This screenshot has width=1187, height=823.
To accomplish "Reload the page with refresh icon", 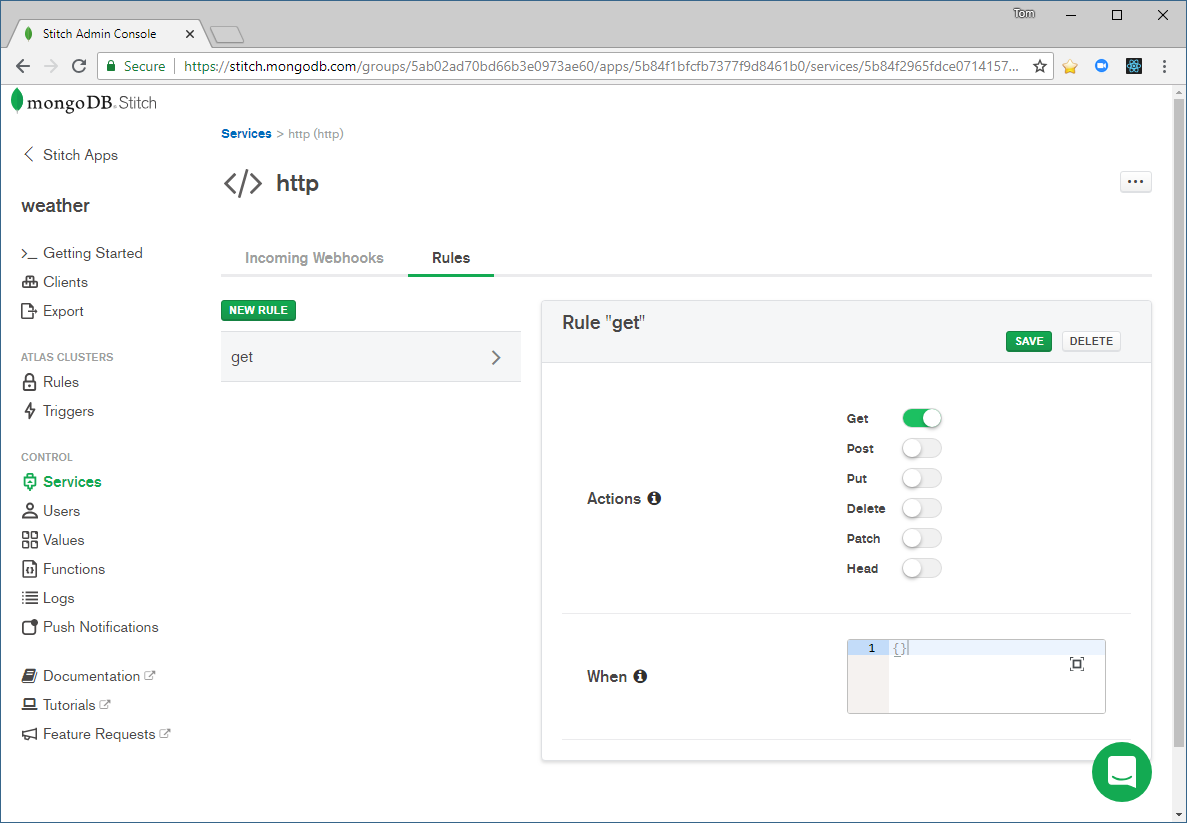I will [79, 67].
